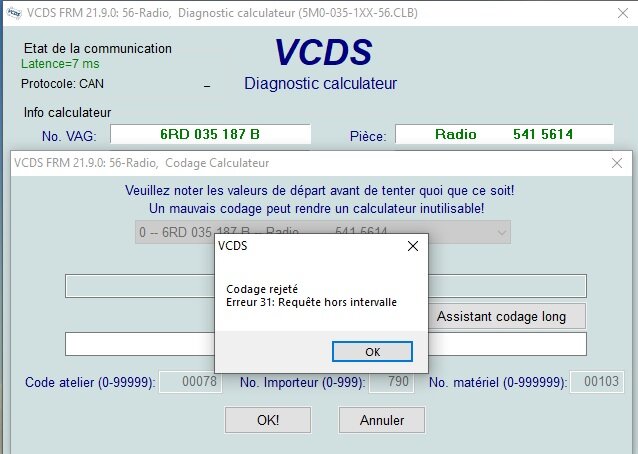
Task: Click the 'Diagnostic calculateur' subtitle
Action: [320, 84]
